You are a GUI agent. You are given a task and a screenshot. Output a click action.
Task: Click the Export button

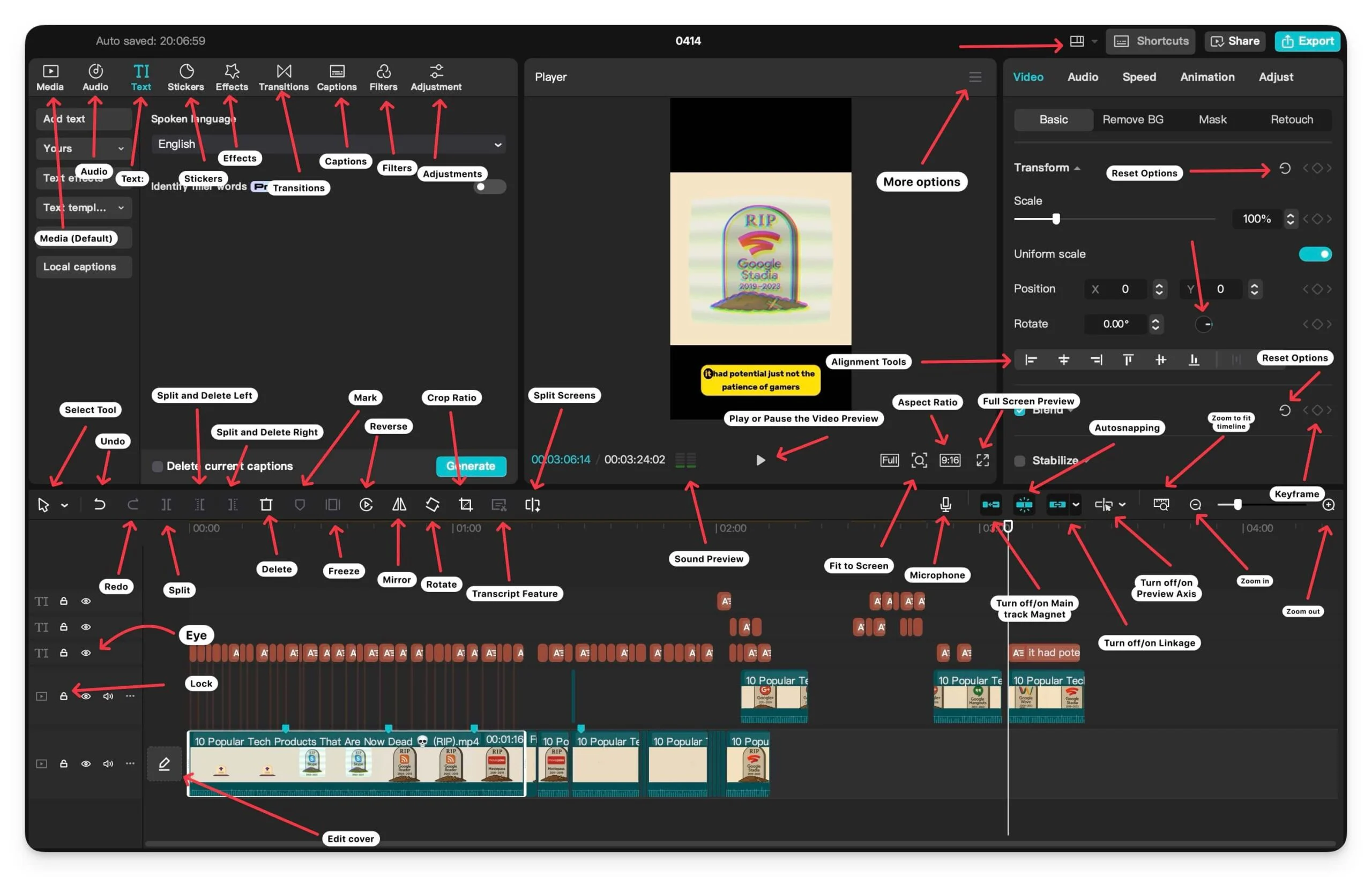click(x=1307, y=41)
